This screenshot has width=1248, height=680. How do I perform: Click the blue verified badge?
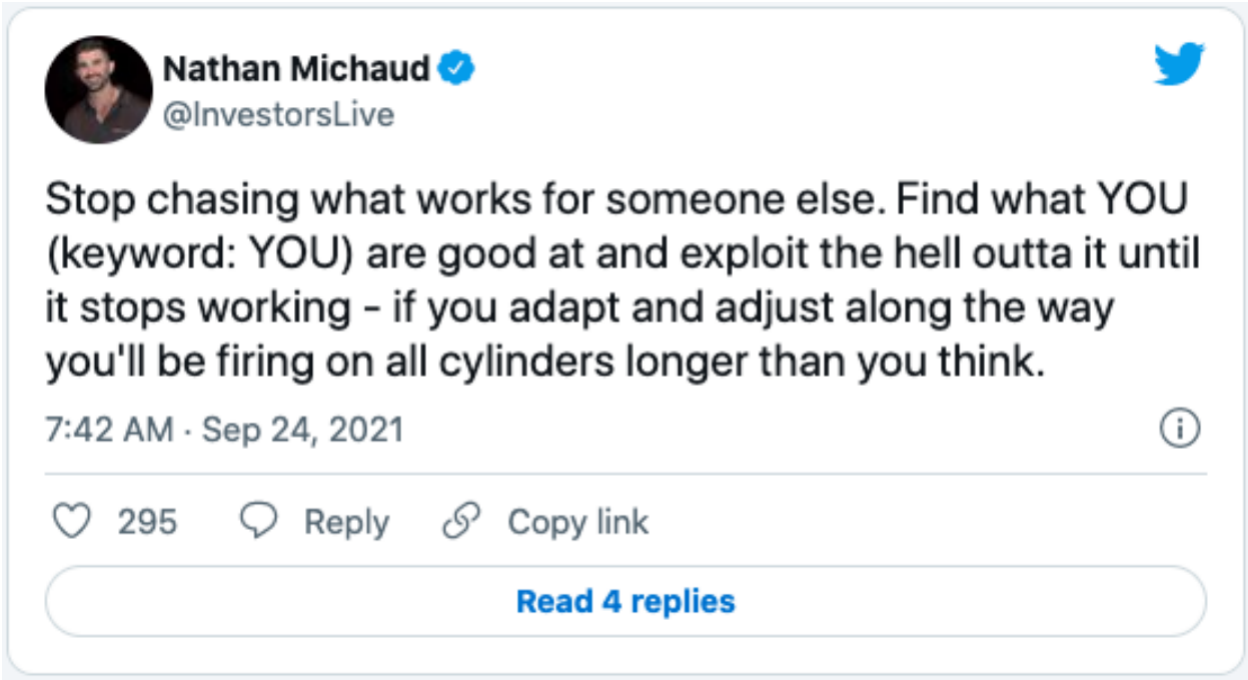click(x=458, y=69)
